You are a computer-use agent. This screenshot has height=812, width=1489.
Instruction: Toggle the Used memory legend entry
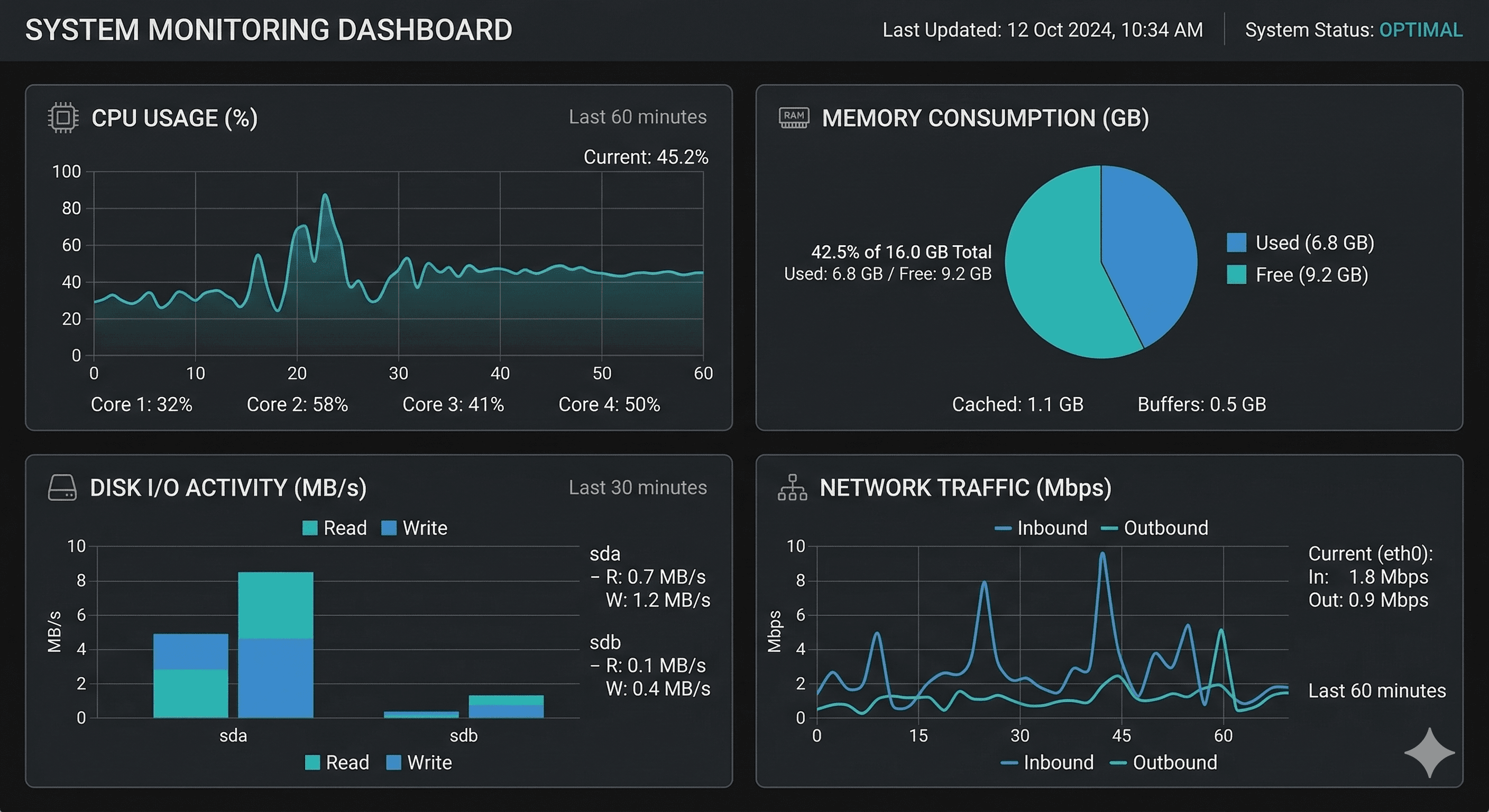(1299, 243)
